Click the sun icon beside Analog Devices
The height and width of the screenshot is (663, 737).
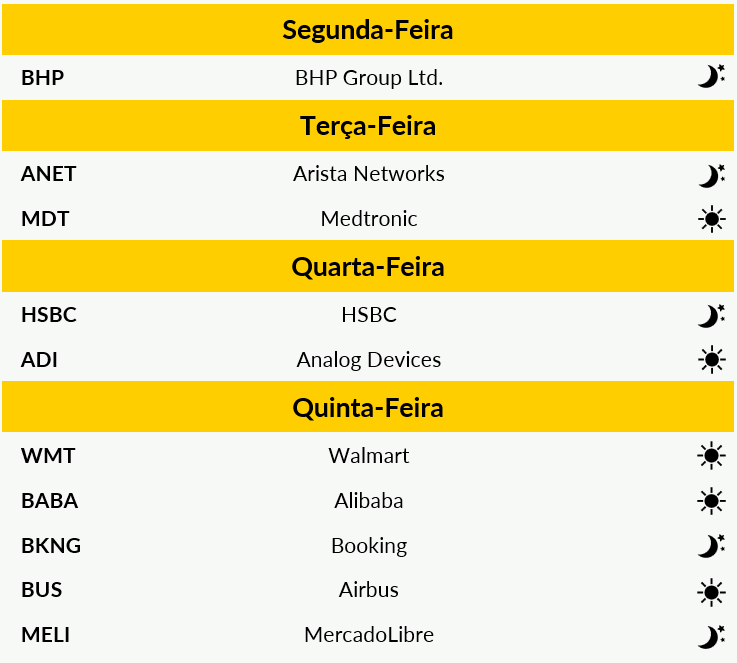(712, 359)
